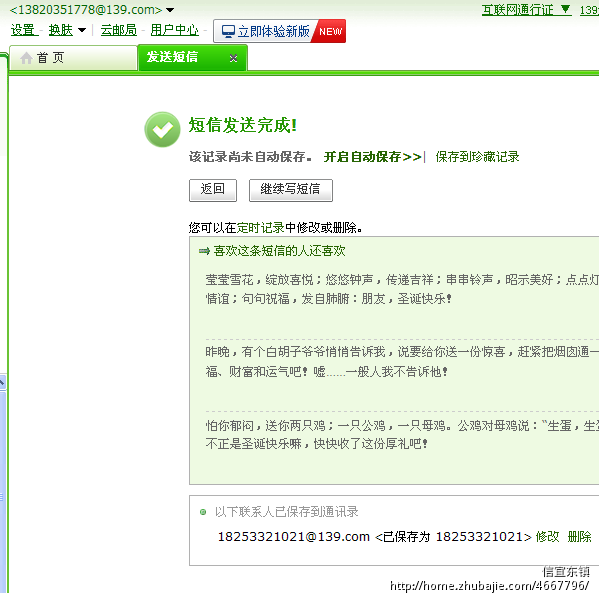The image size is (599, 593).
Task: Open the 换肤 link
Action: pos(61,30)
